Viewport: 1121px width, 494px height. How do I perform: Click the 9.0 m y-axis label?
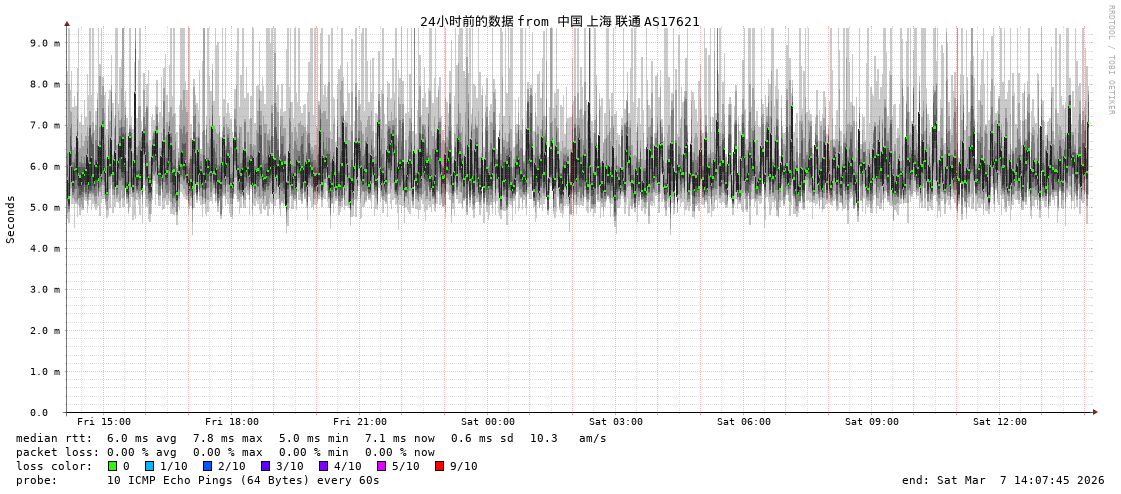[x=45, y=43]
